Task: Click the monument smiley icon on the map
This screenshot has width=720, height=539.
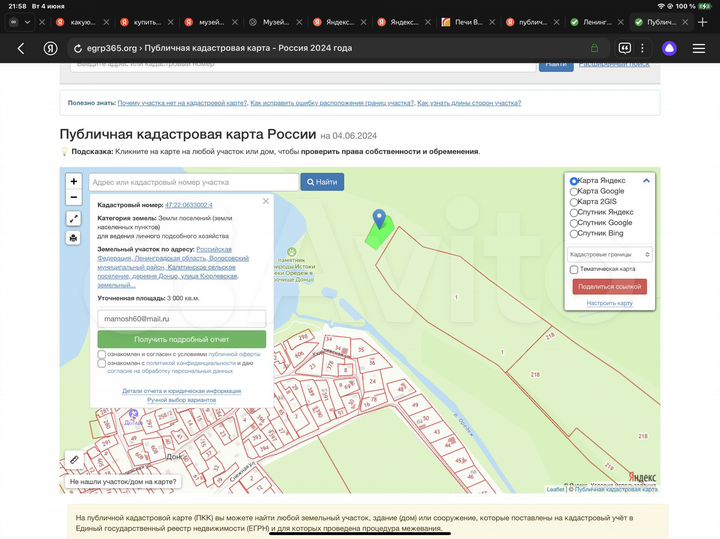Action: pyautogui.click(x=292, y=252)
